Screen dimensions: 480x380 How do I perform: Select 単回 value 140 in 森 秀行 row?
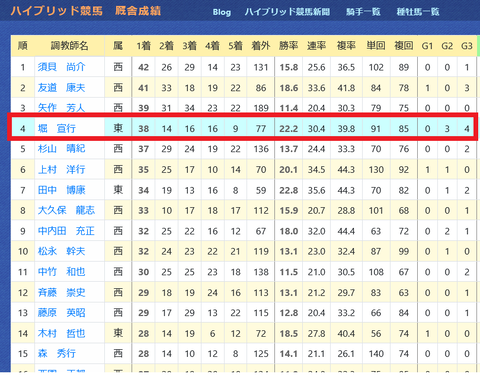[376, 354]
